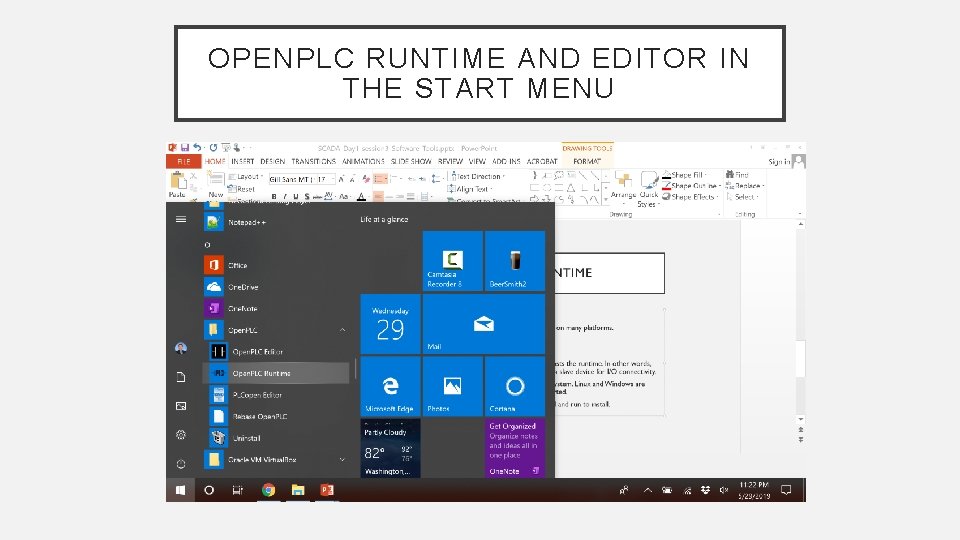Open Settings gear in the start menu
This screenshot has height=540, width=960.
pos(181,435)
